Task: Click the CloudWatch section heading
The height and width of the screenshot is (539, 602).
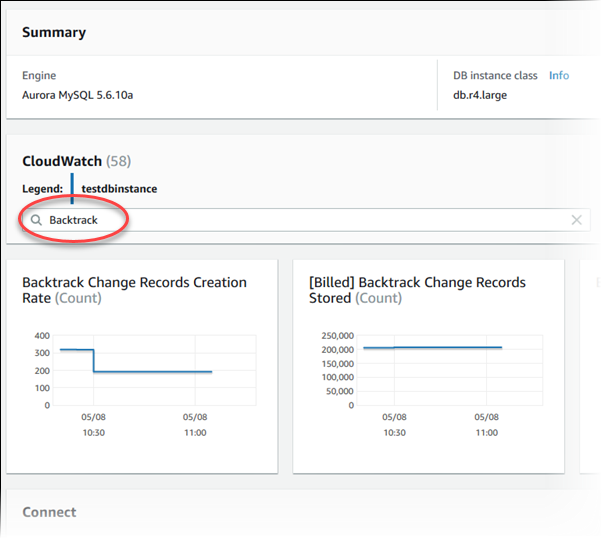Action: click(x=62, y=161)
